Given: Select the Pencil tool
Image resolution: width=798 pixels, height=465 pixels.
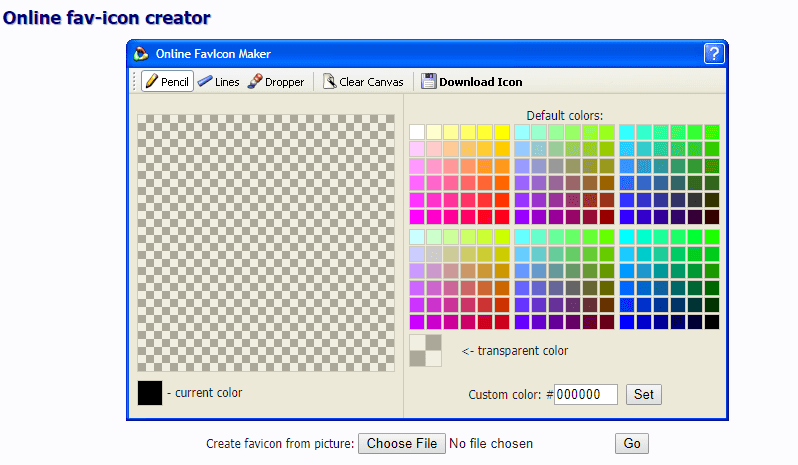Looking at the screenshot, I should coord(167,81).
